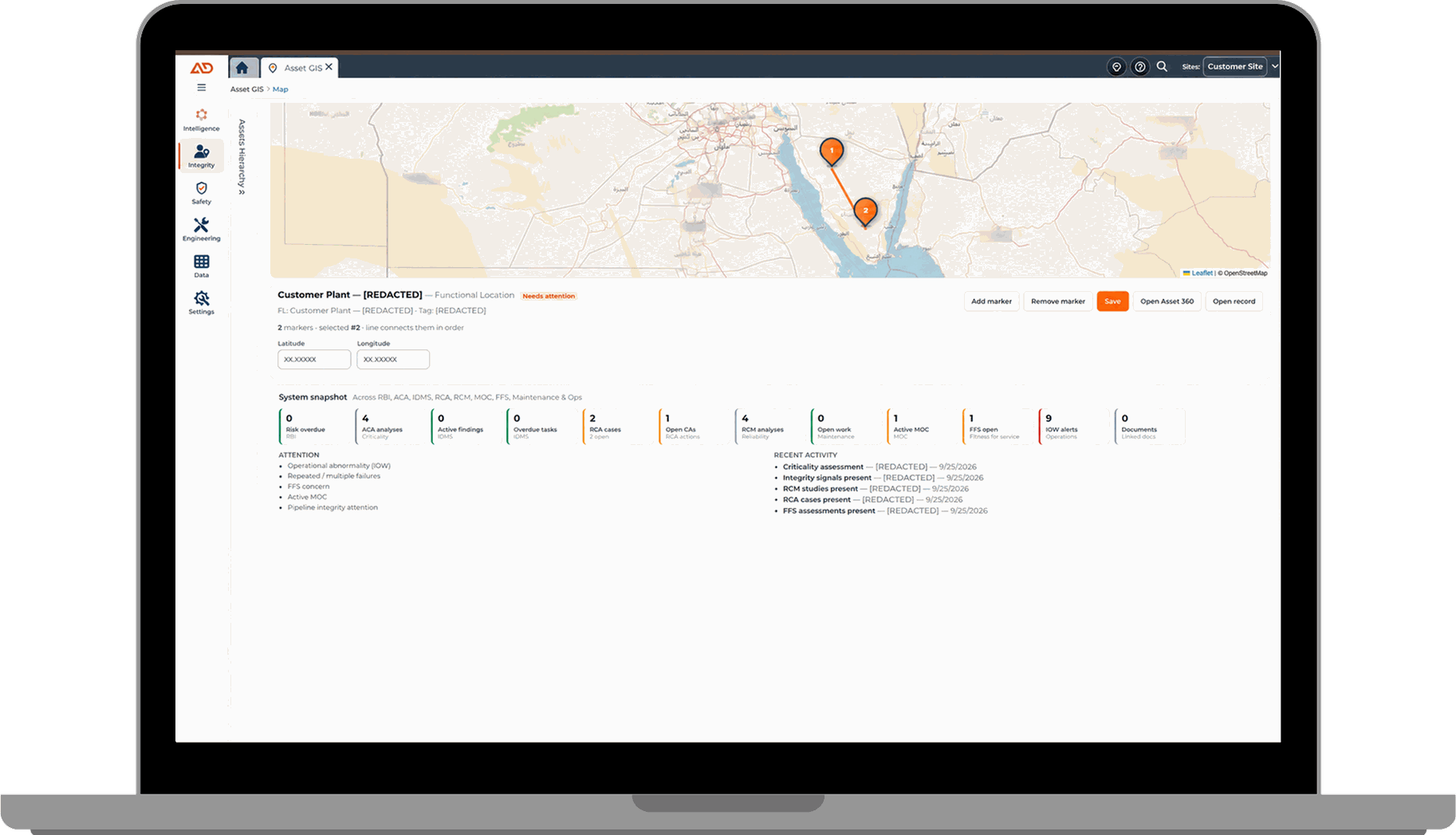Click the Open record button
This screenshot has height=835, width=1456.
click(x=1234, y=301)
